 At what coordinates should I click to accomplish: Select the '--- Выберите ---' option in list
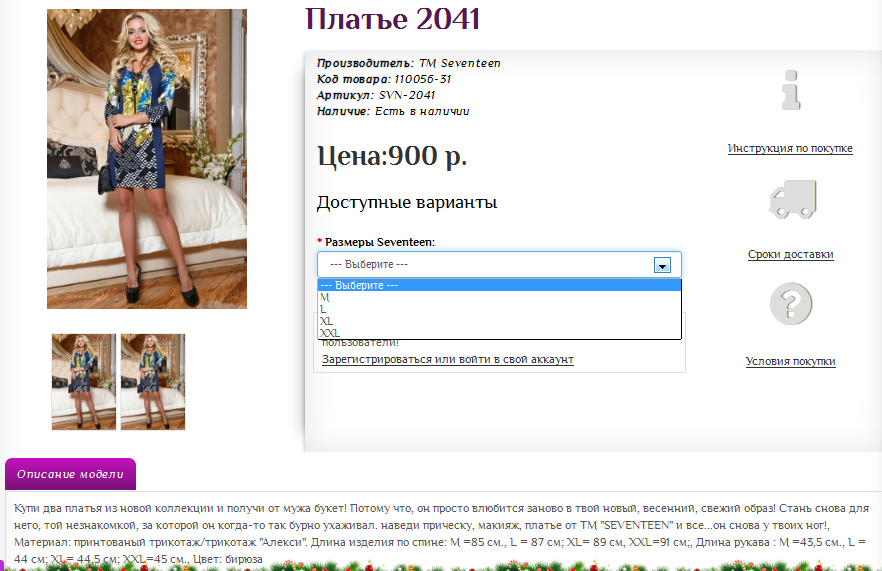click(499, 285)
